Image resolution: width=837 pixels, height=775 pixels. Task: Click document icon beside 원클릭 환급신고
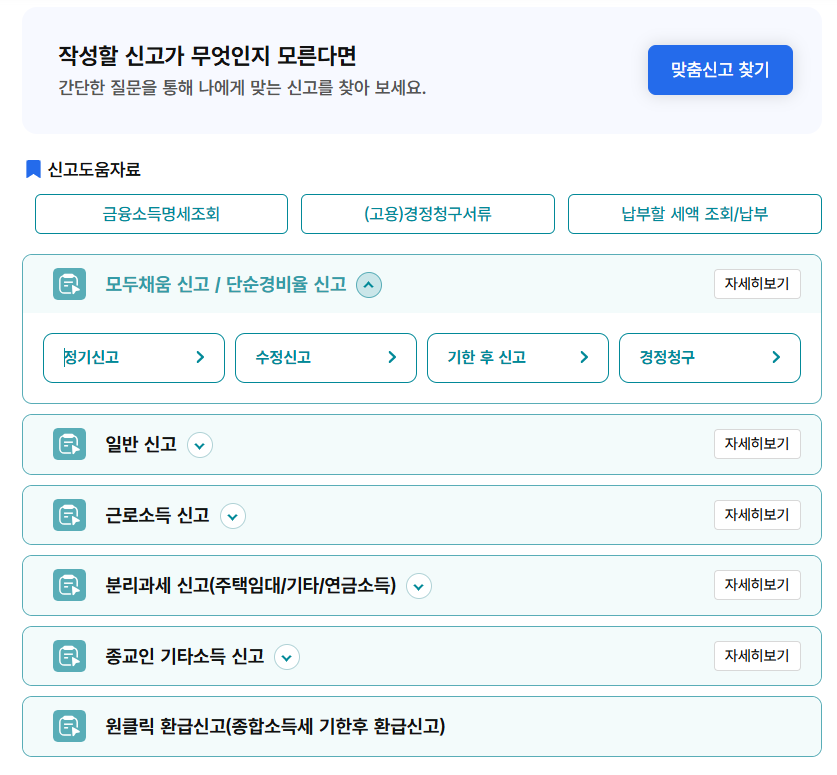[69, 726]
